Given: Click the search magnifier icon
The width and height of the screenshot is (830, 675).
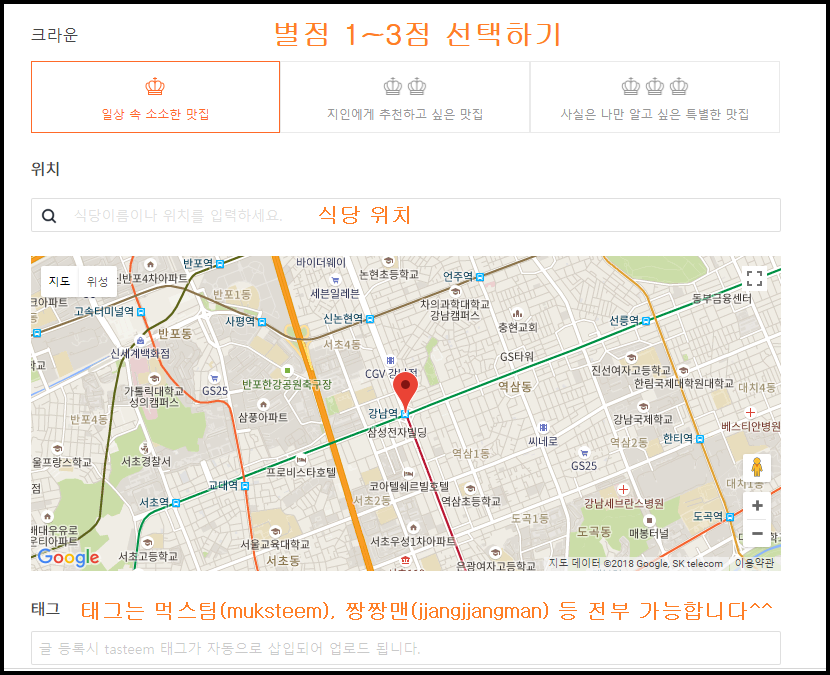Looking at the screenshot, I should point(49,215).
